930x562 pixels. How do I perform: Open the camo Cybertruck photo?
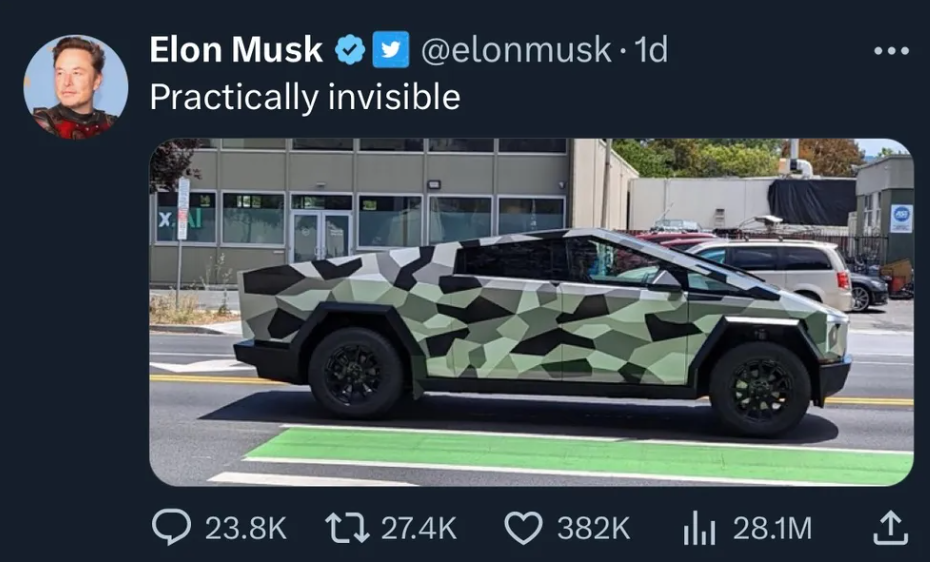531,312
